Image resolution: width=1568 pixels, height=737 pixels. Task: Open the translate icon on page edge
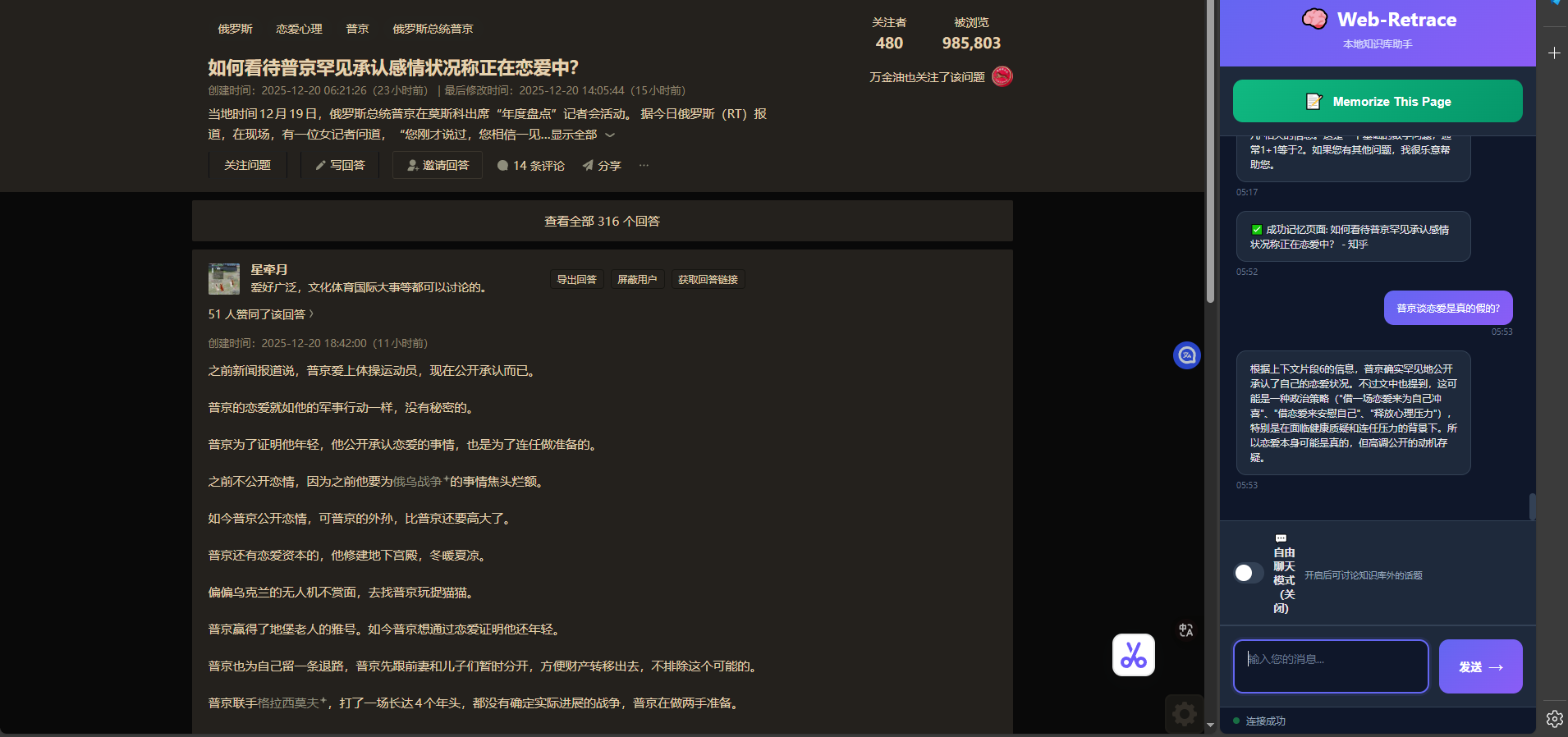point(1185,630)
